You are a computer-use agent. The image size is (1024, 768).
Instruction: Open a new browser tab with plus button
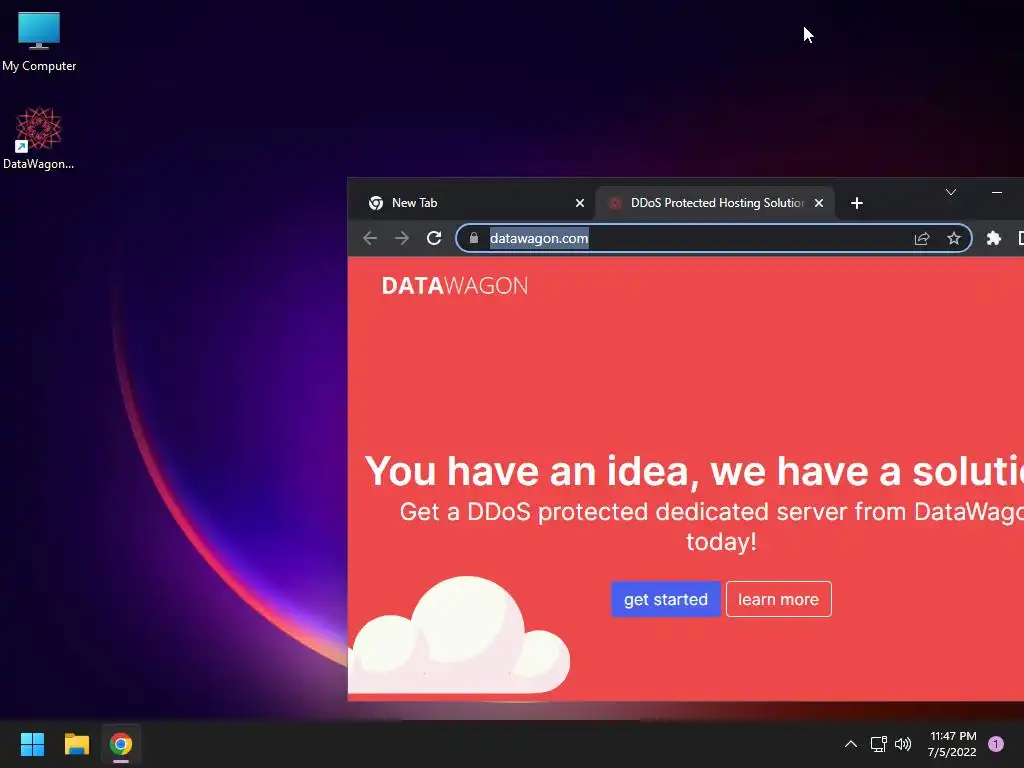(x=857, y=203)
